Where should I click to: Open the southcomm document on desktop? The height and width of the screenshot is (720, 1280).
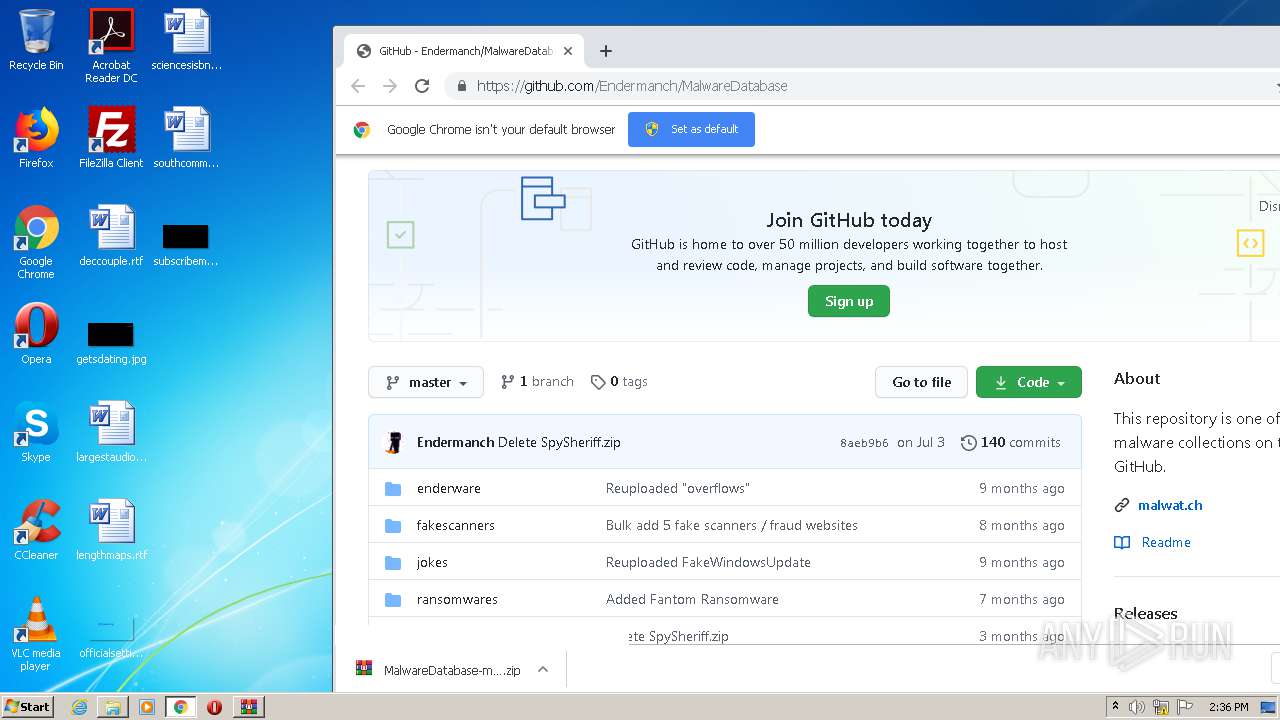click(187, 138)
